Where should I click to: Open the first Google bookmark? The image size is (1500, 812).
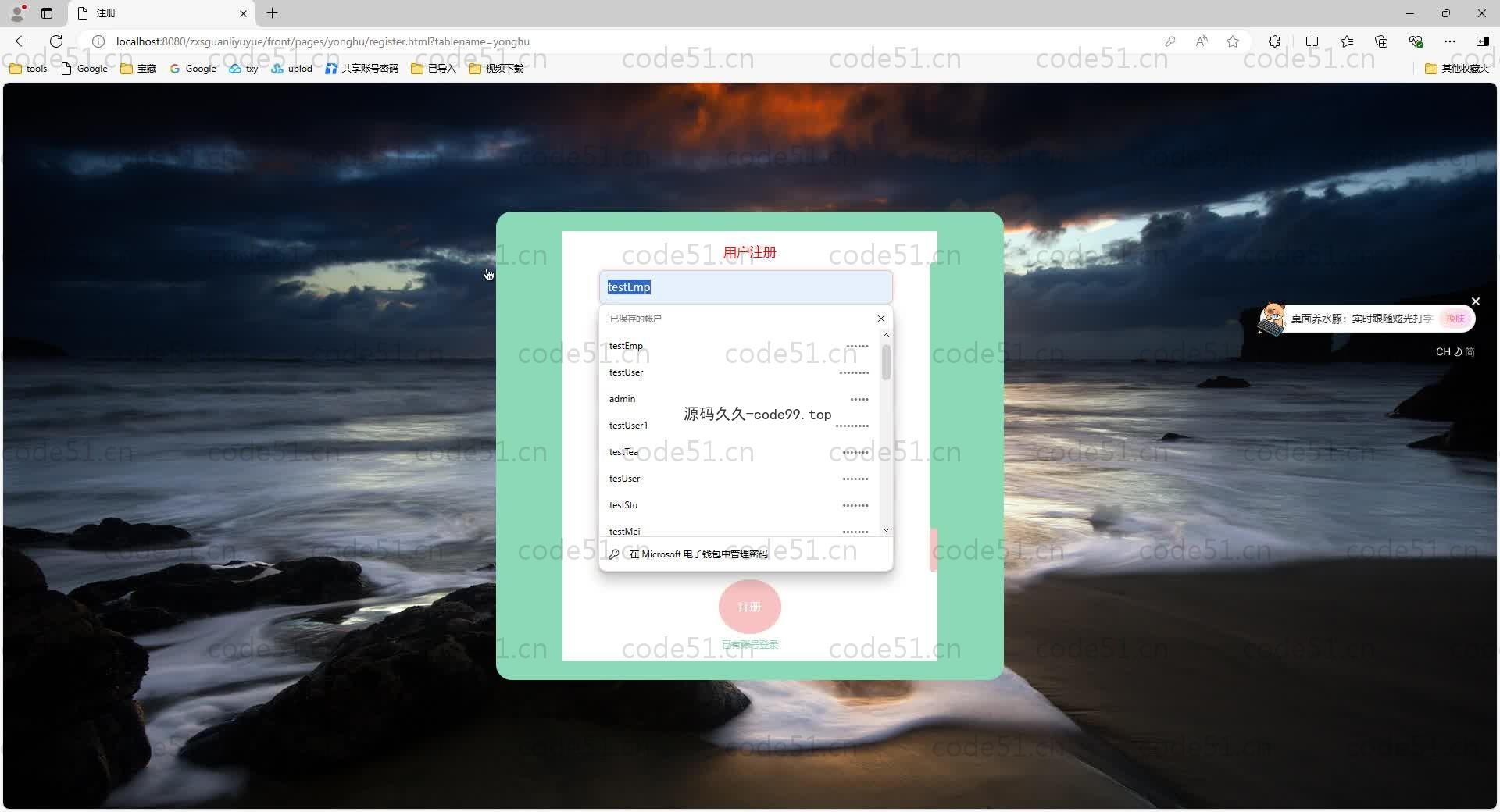(x=84, y=69)
